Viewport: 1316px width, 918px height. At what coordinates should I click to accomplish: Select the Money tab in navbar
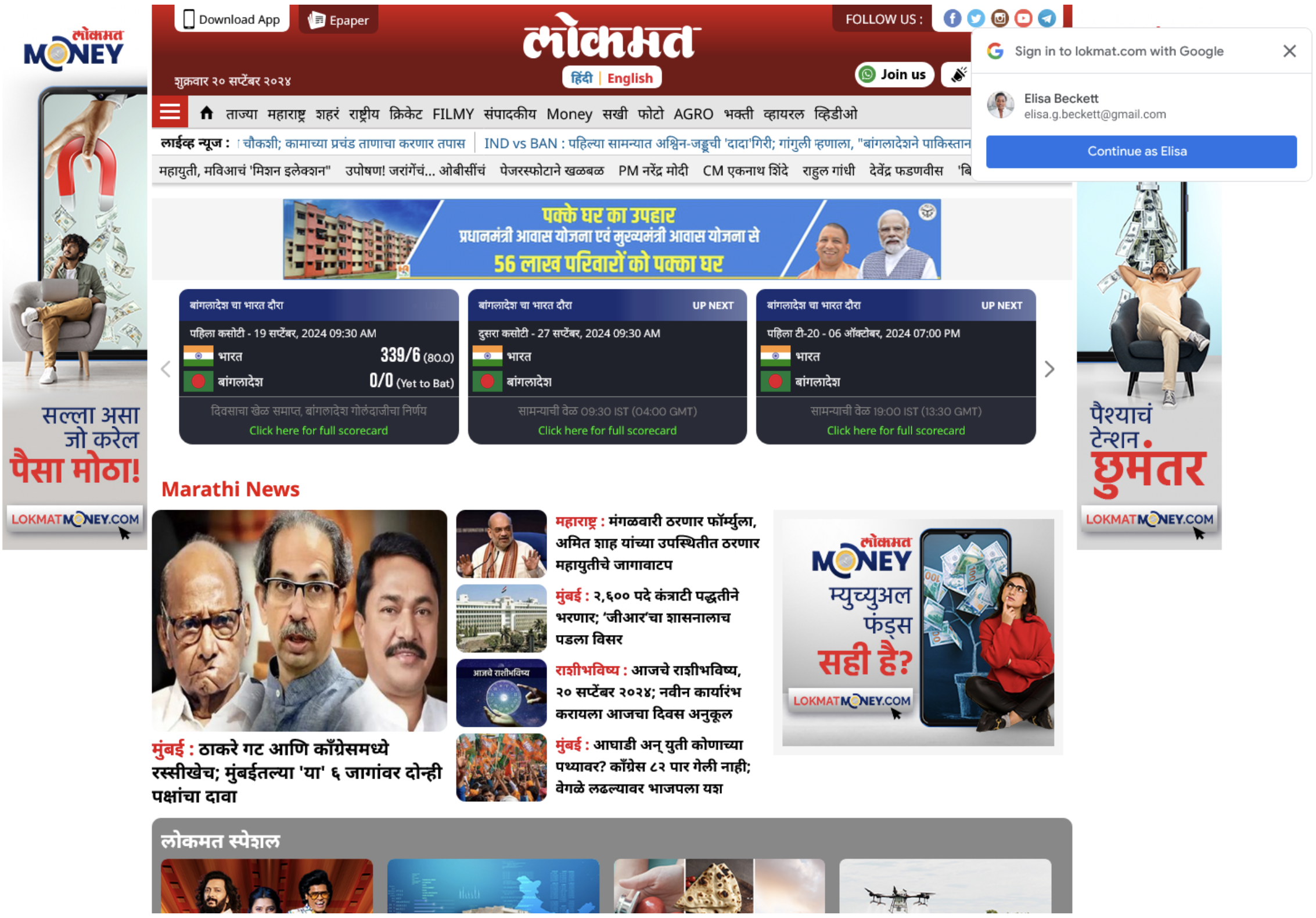coord(567,112)
